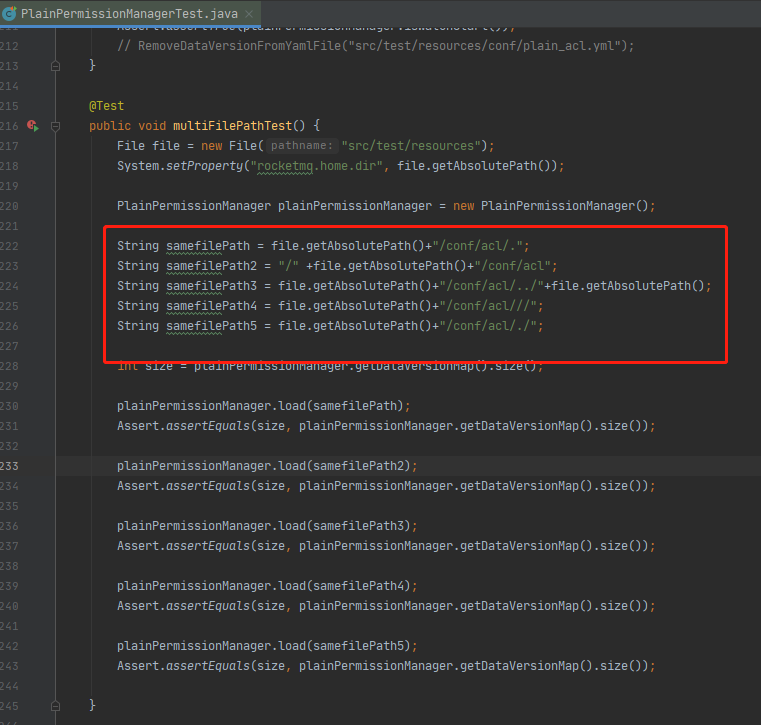Screen dimensions: 761x725
Task: Click load(samefilePath3) call on line 236
Action: [344, 526]
